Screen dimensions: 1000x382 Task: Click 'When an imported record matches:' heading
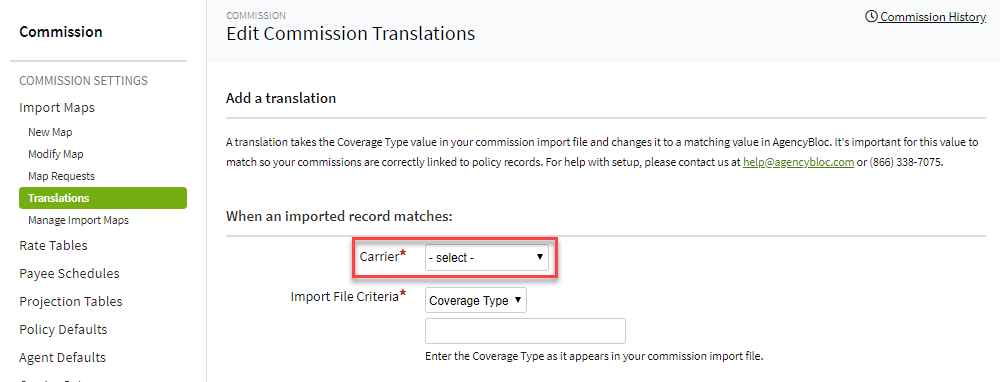click(x=339, y=216)
